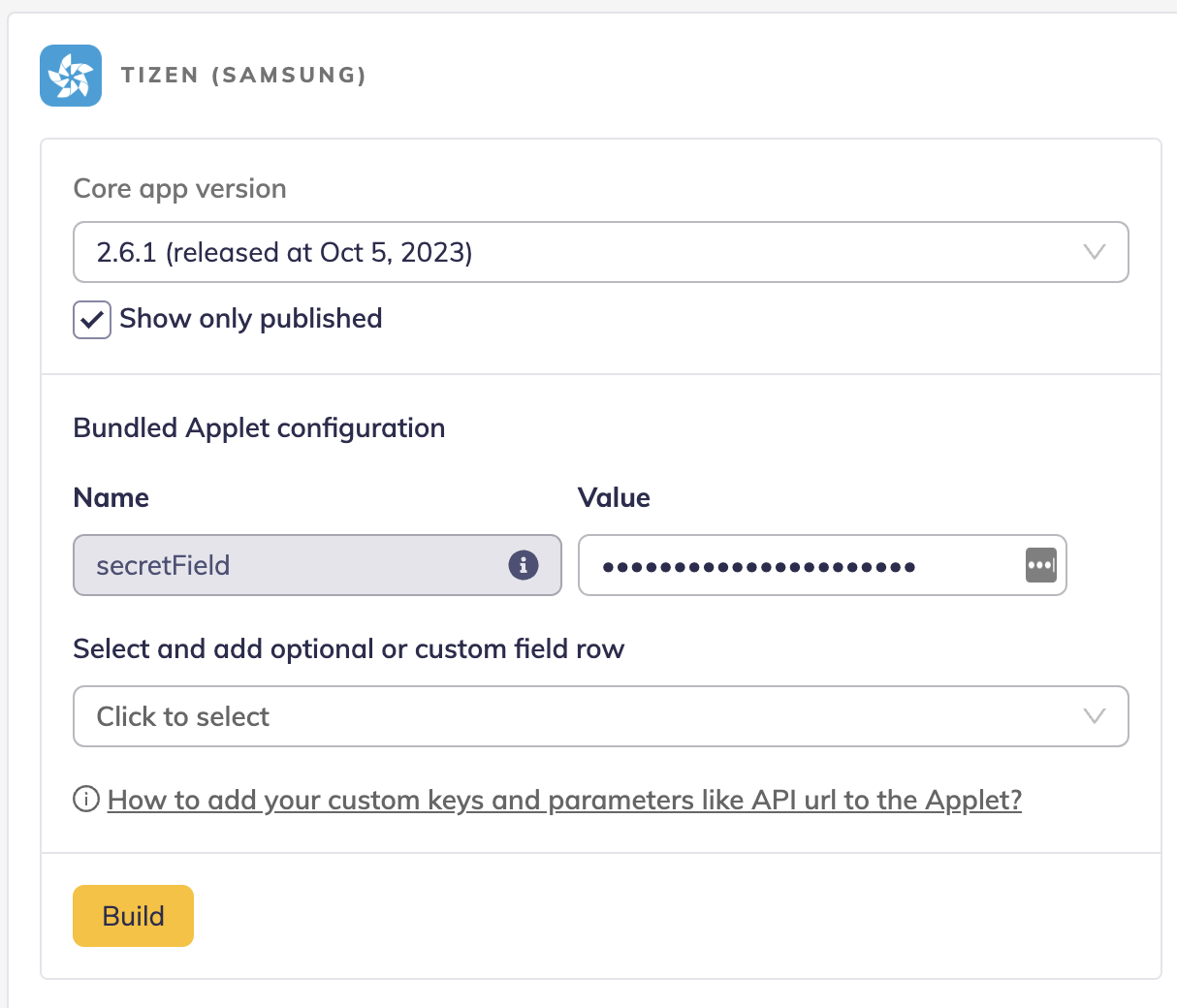
Task: Focus the masked Value password field
Action: 795,566
